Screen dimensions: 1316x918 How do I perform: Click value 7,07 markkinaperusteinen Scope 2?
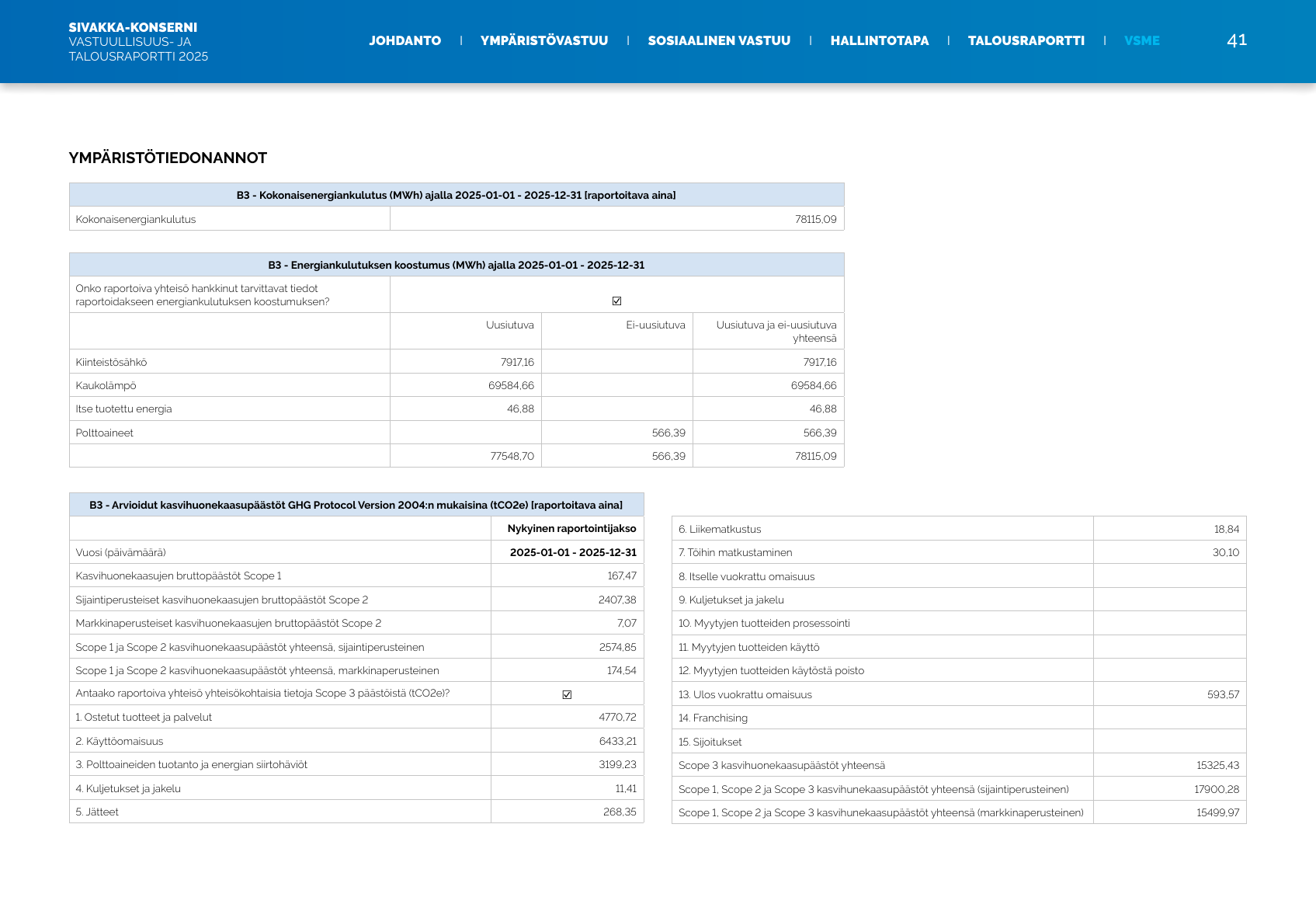coord(627,623)
